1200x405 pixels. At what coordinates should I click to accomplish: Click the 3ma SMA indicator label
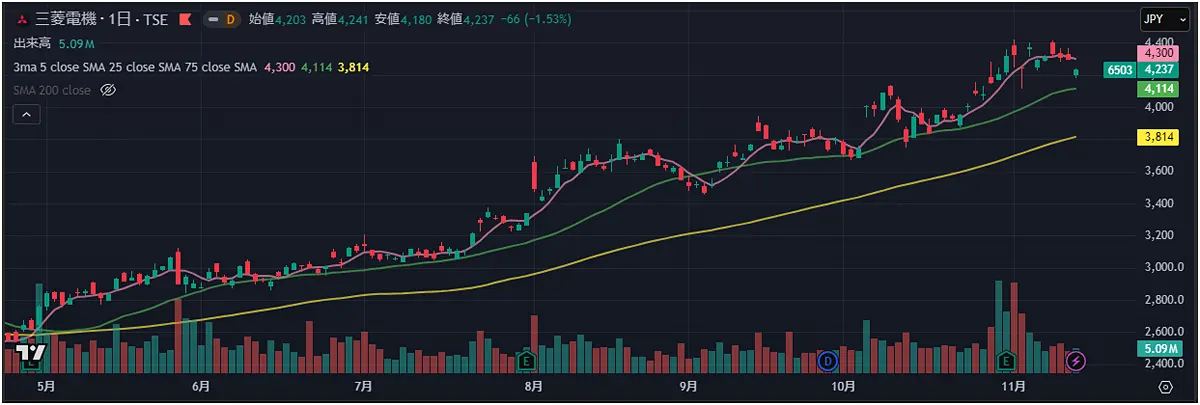[135, 67]
